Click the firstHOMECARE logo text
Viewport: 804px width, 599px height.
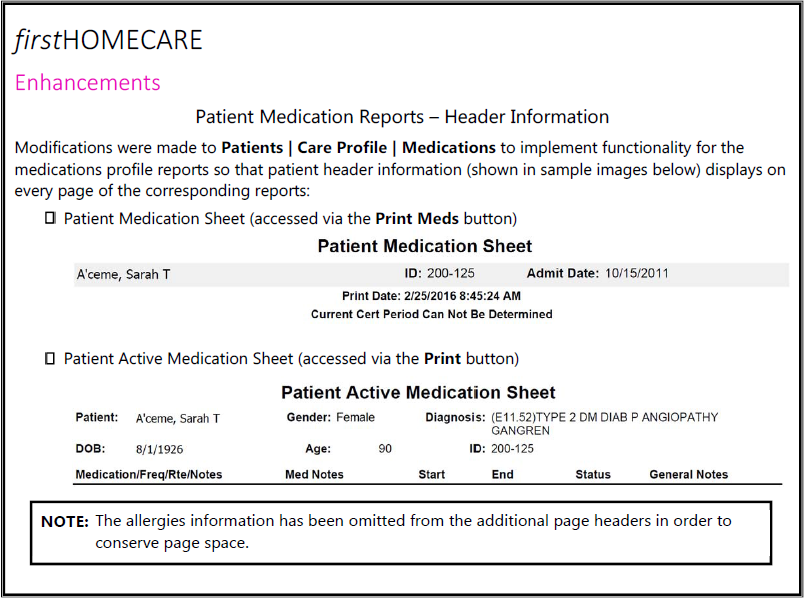(108, 40)
